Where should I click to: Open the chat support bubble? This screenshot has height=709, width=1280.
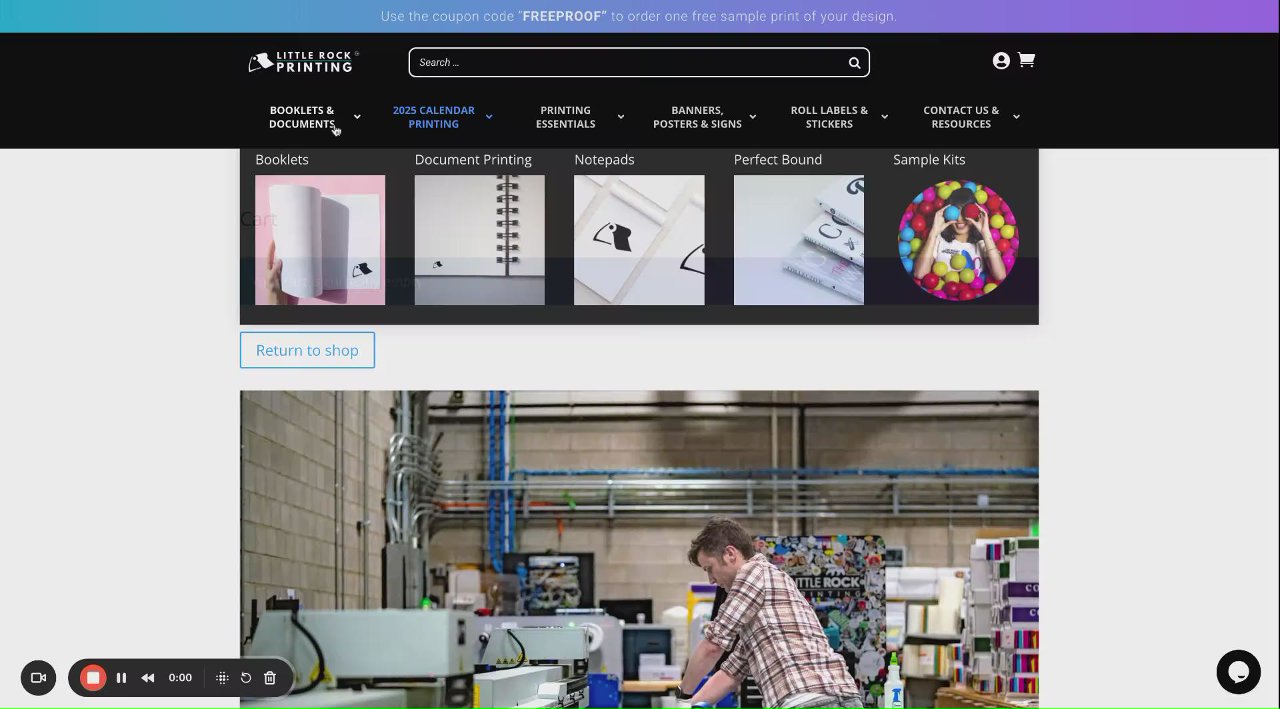coord(1238,672)
